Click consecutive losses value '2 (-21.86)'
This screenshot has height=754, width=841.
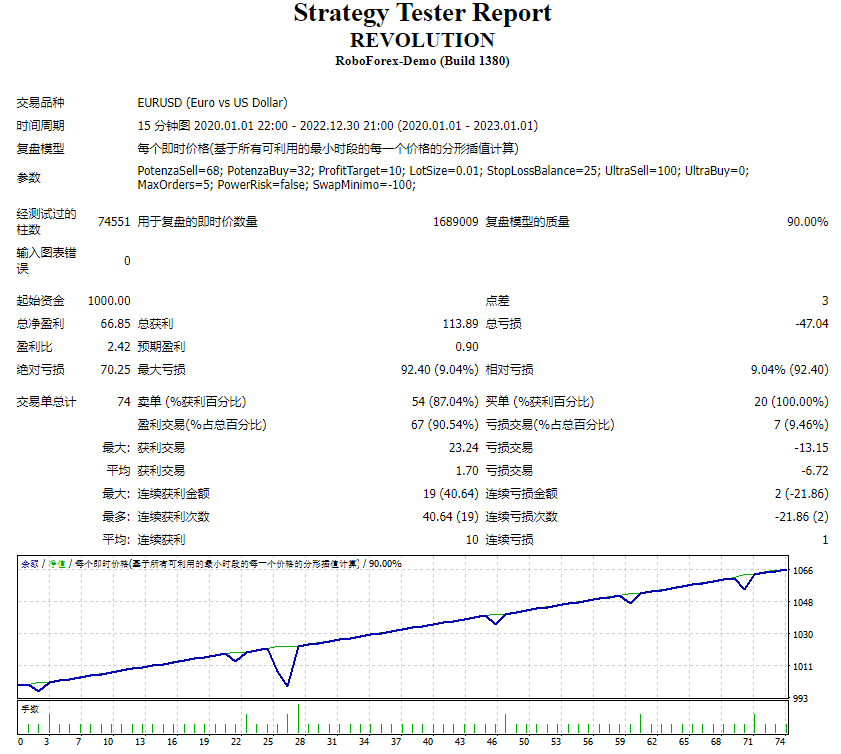click(x=801, y=493)
